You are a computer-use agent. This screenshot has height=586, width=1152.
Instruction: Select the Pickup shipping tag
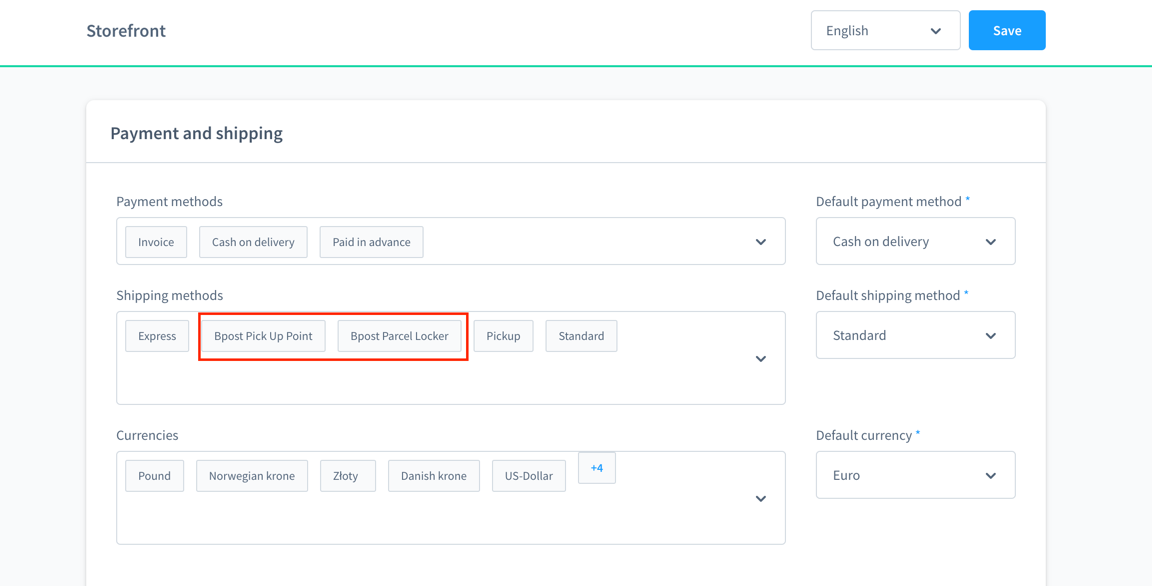(x=503, y=336)
